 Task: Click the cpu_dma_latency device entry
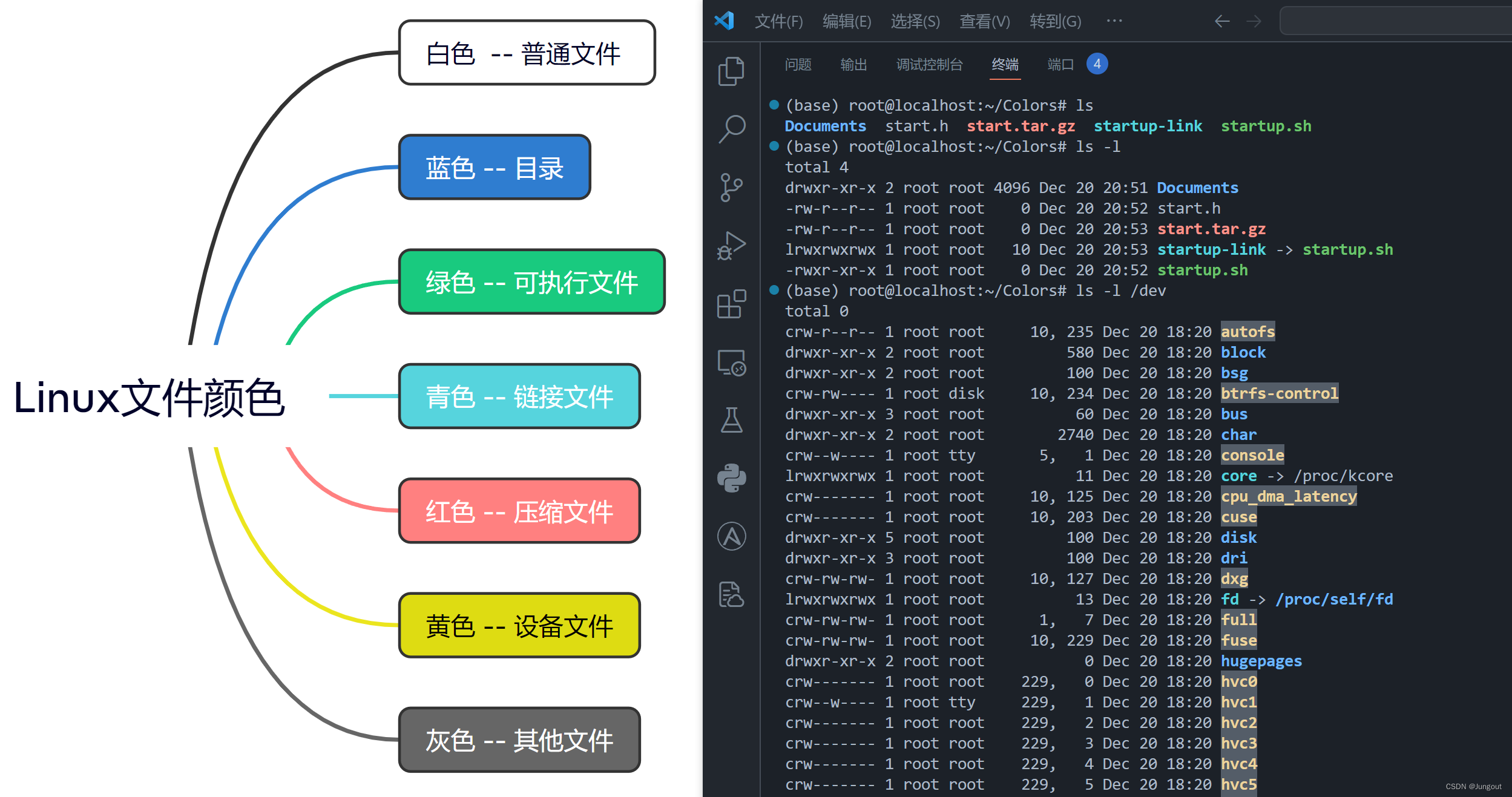[x=1289, y=496]
